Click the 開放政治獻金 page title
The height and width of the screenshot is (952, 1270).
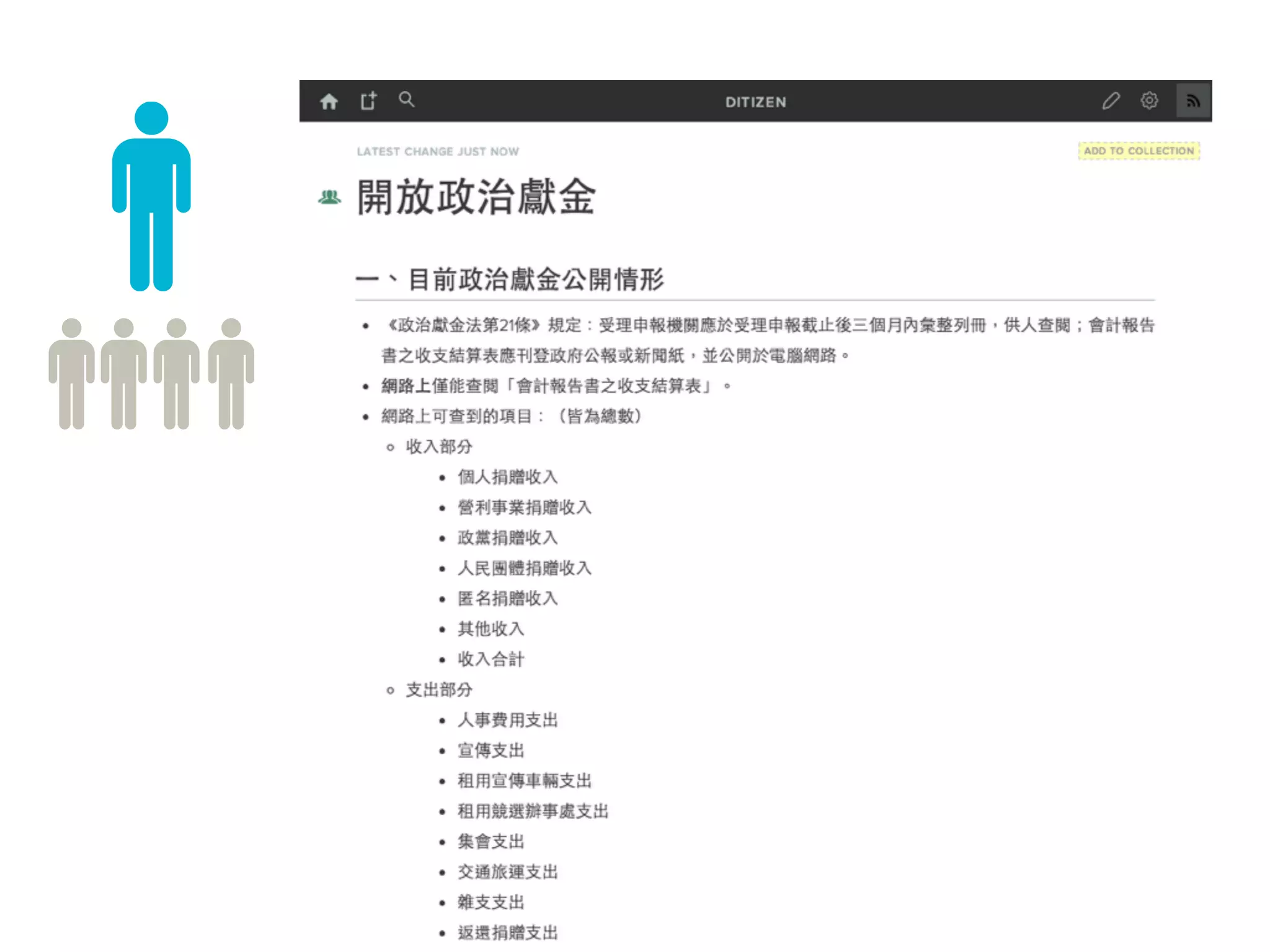coord(476,197)
